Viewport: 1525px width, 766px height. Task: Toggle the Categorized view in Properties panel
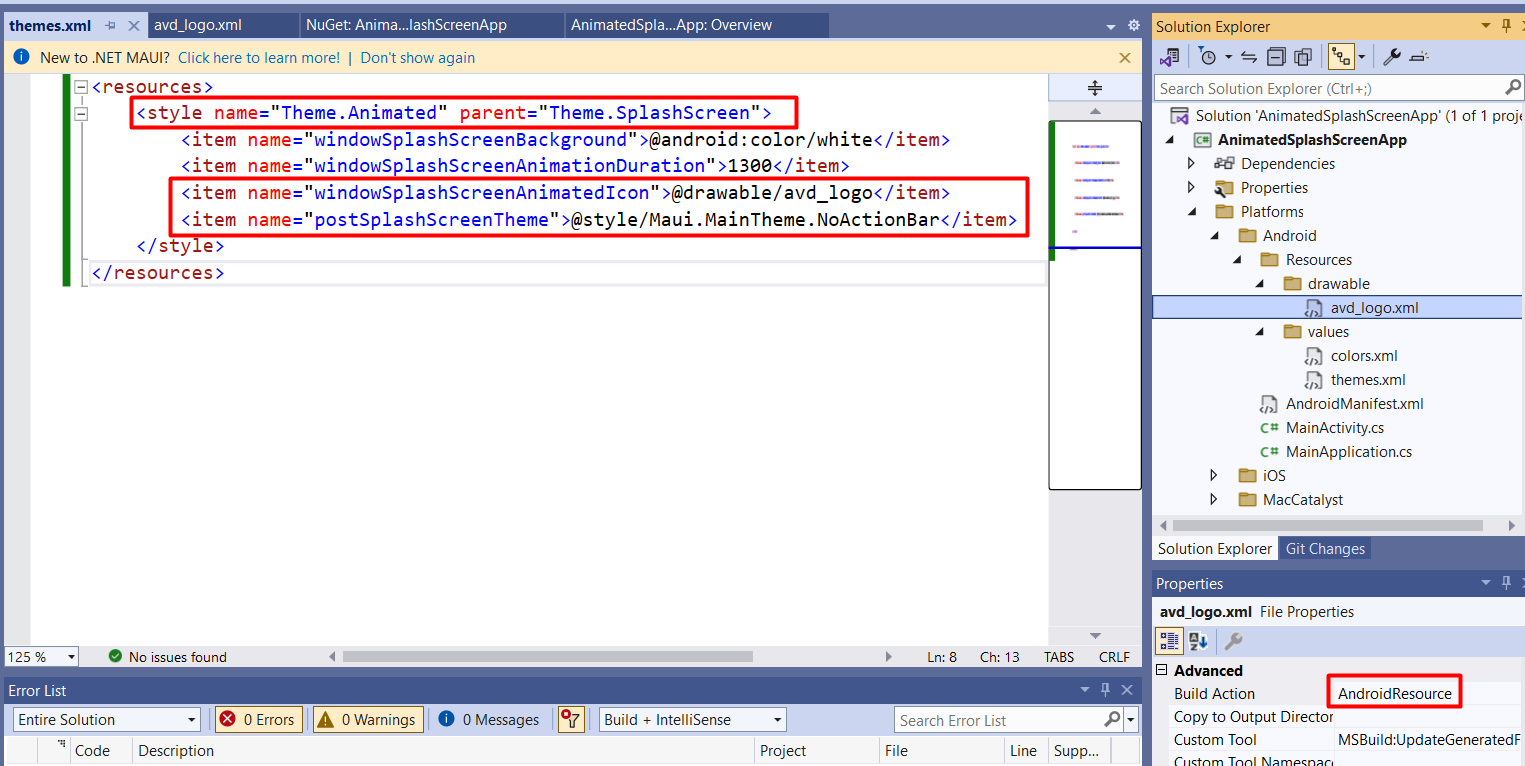1169,641
